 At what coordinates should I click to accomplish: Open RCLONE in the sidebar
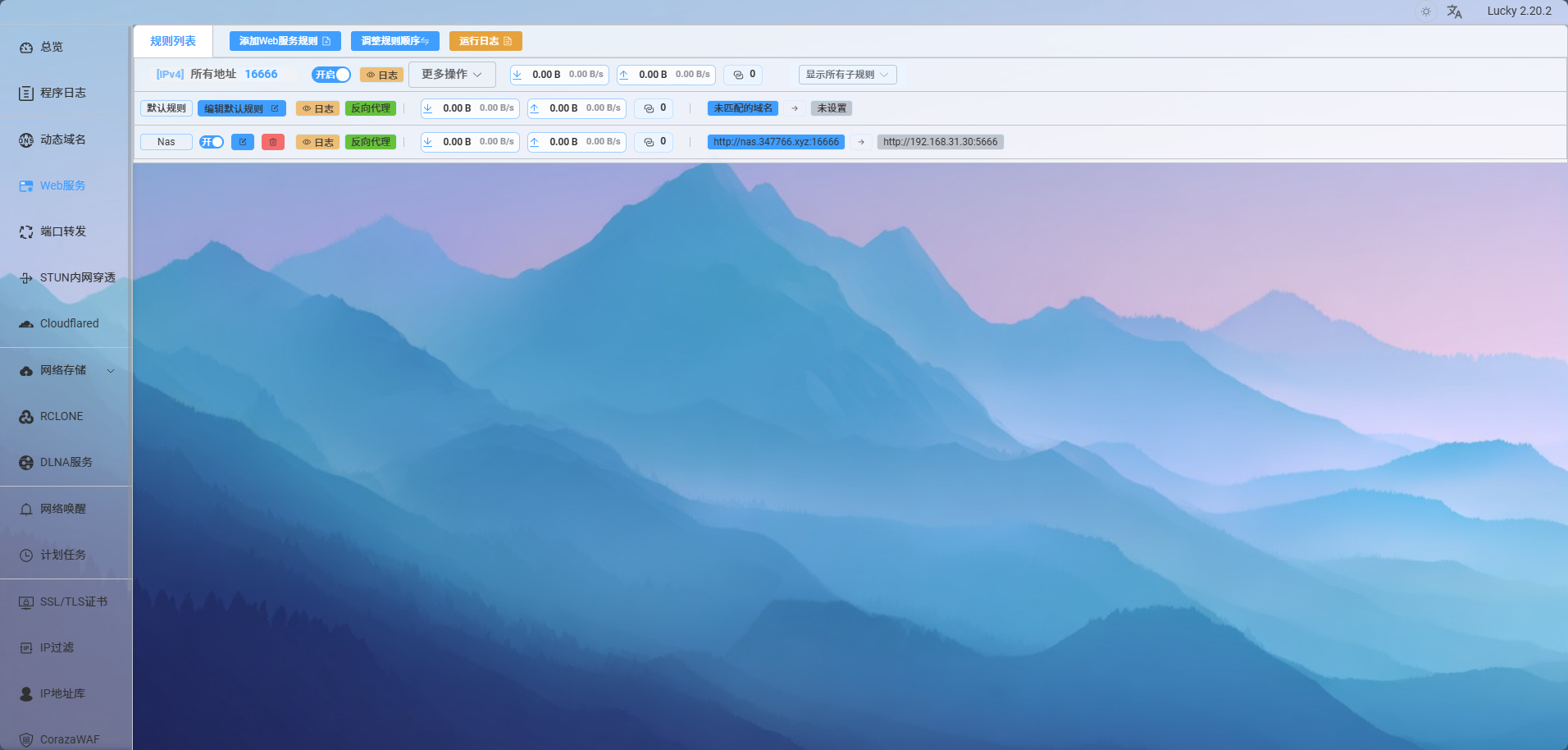(x=62, y=416)
